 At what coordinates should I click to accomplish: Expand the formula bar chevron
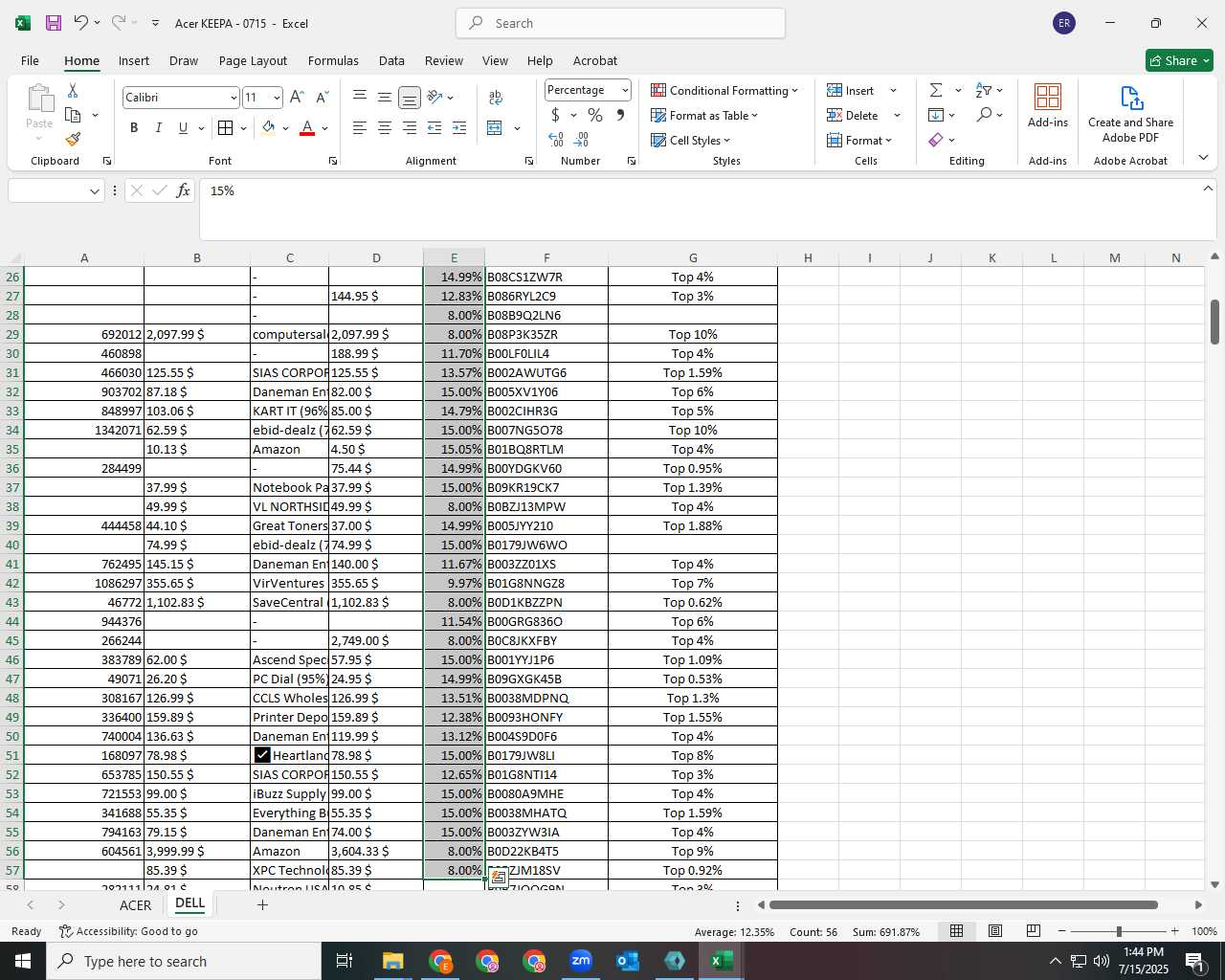tap(1207, 189)
